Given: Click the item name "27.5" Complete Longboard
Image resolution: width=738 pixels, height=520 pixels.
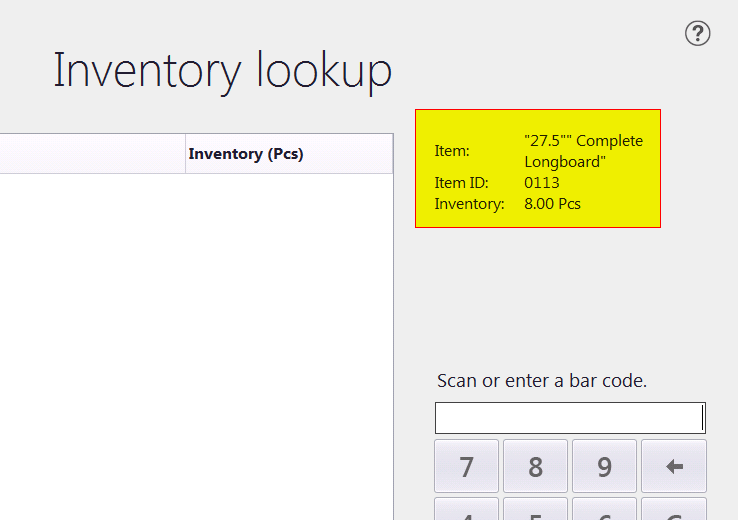Looking at the screenshot, I should pyautogui.click(x=583, y=150).
